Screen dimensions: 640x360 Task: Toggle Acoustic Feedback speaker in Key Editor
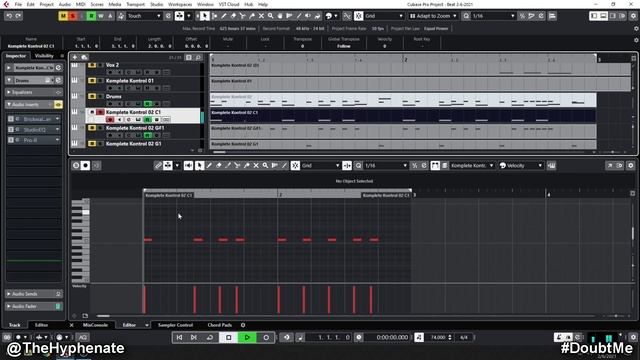[x=188, y=165]
